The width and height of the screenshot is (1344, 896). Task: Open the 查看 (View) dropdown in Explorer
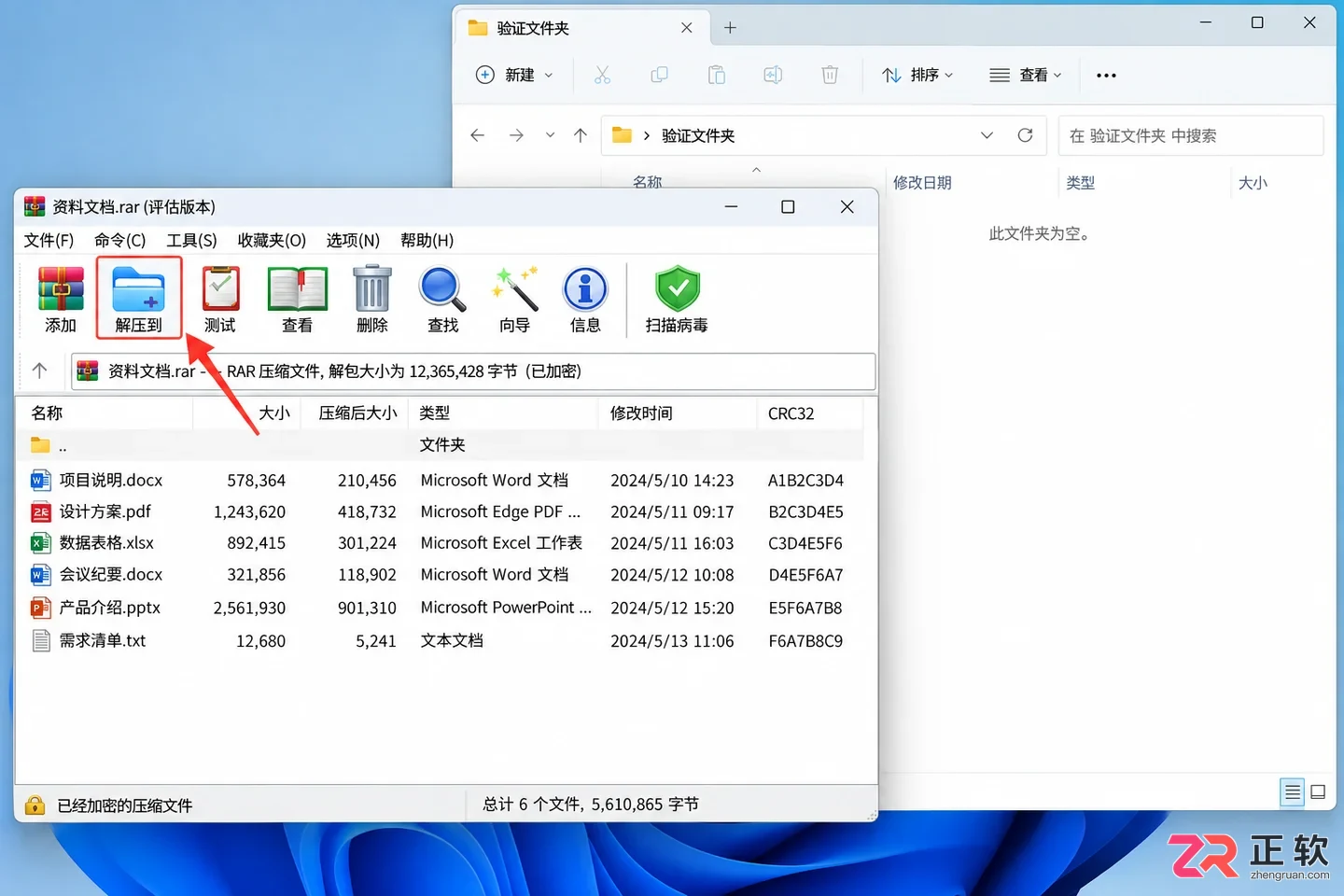(x=1026, y=75)
